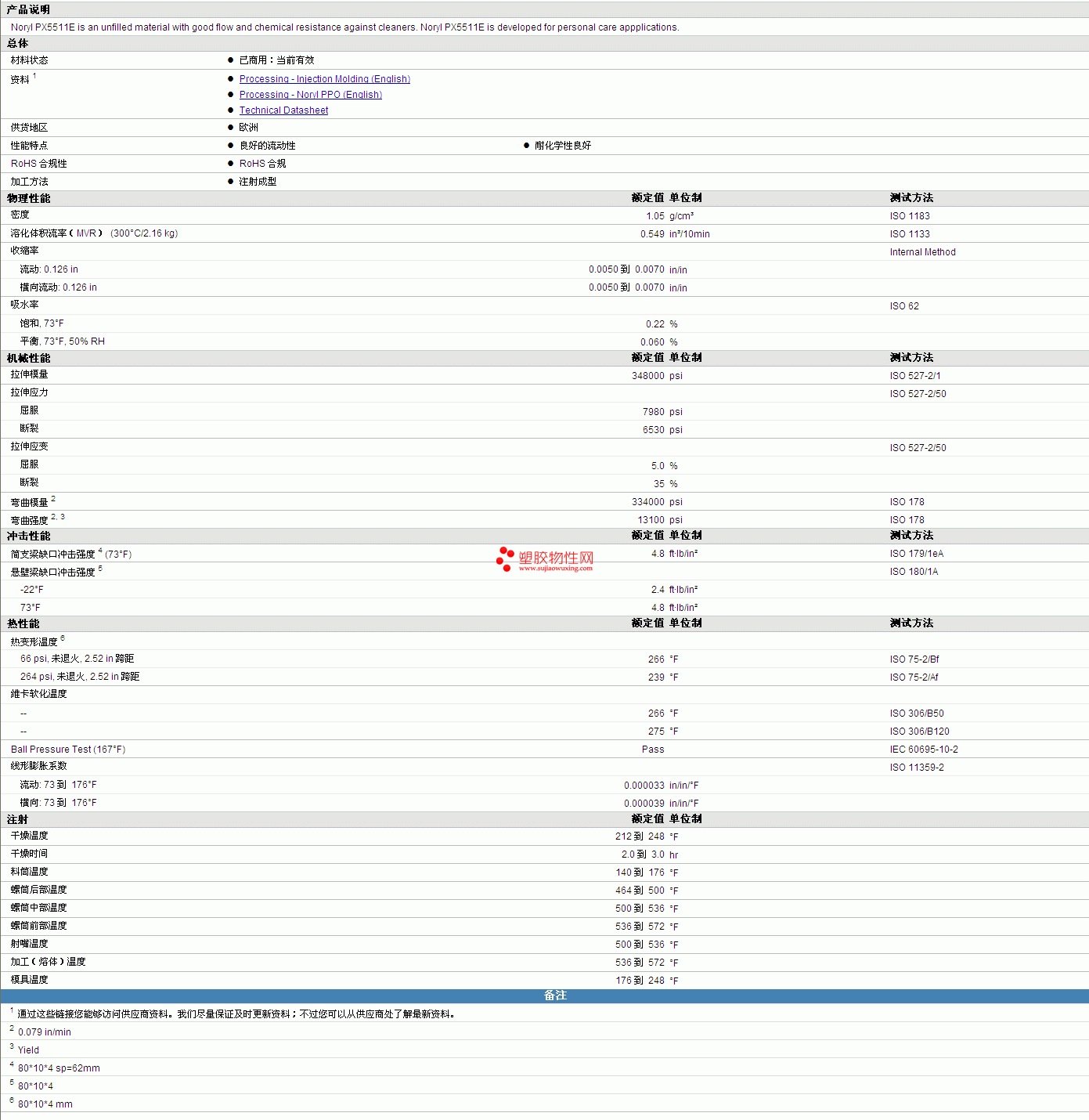Select equilibrium absorption value 0.060
1089x1120 pixels.
(x=652, y=342)
